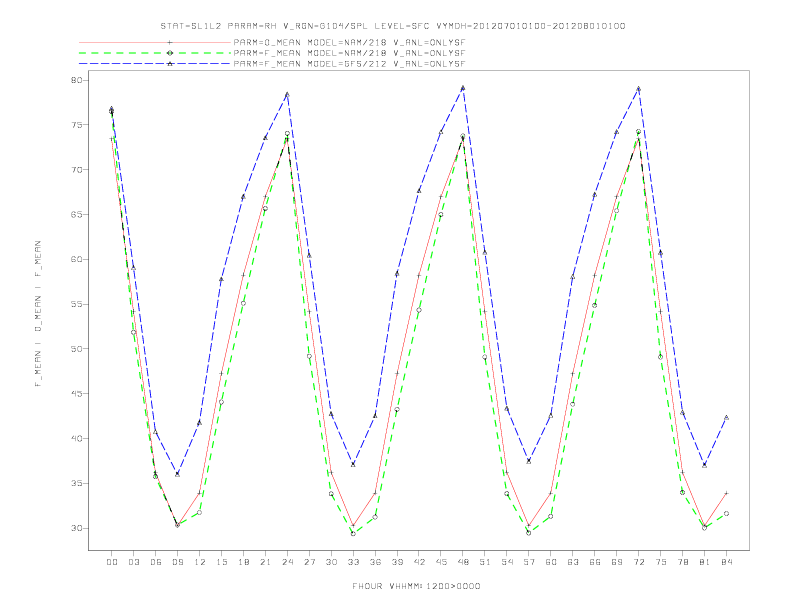792x612 pixels.
Task: Click y-axis tick label 50
Action: [x=77, y=349]
